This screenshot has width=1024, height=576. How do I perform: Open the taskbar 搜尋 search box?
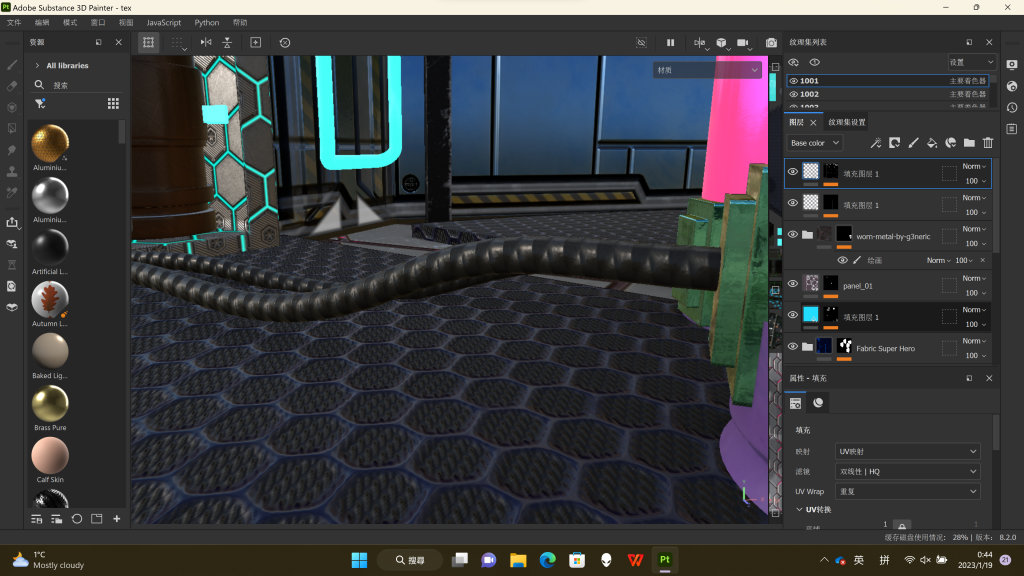411,560
